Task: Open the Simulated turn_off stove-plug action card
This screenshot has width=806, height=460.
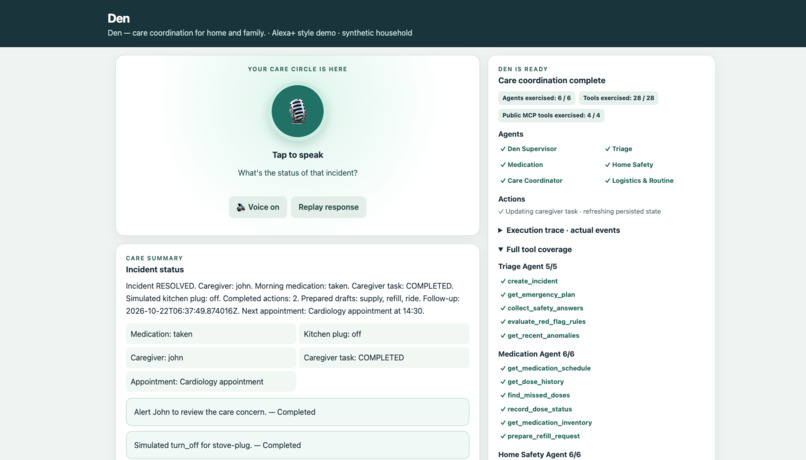Action: [x=298, y=445]
